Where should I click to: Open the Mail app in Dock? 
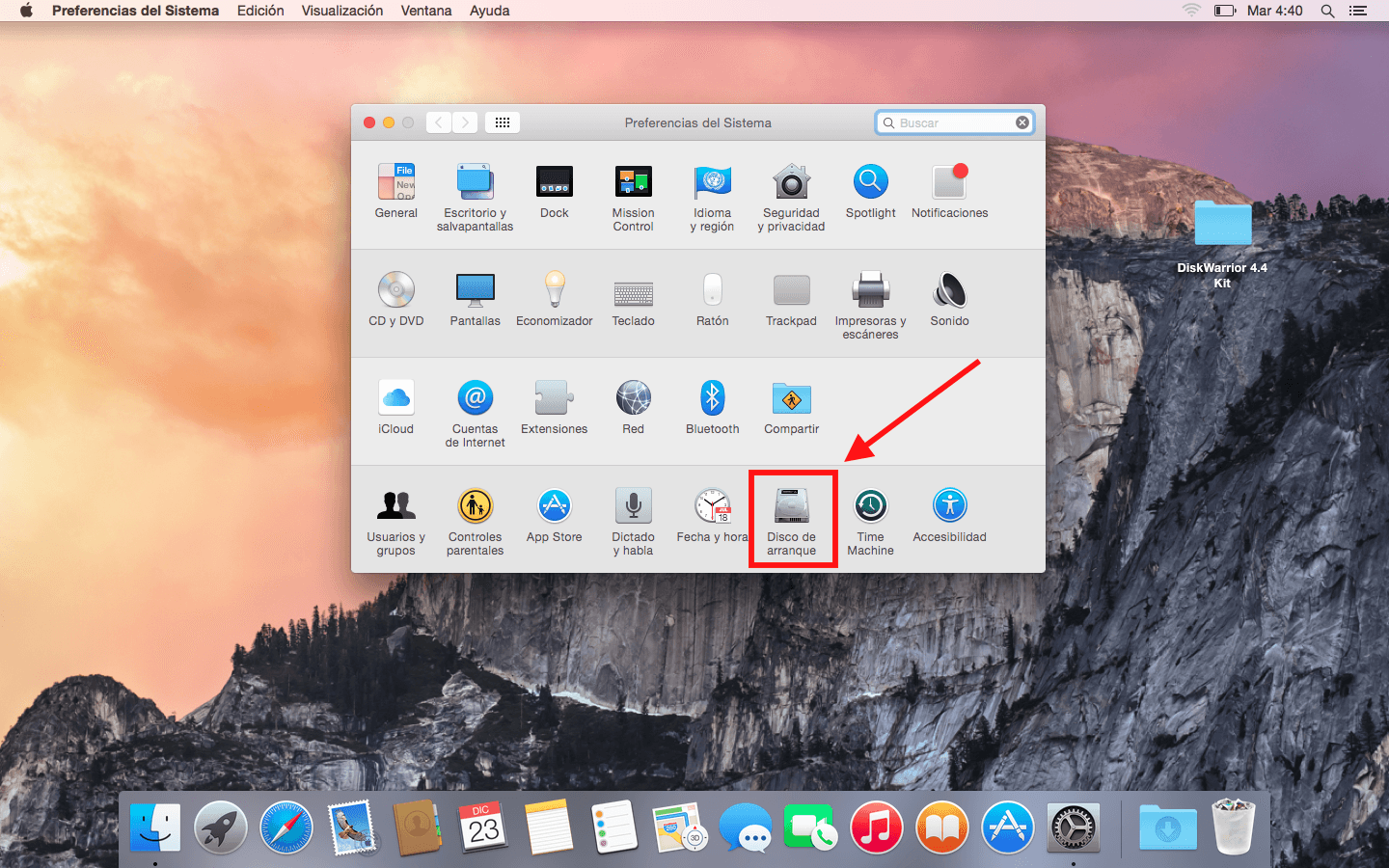tap(352, 827)
